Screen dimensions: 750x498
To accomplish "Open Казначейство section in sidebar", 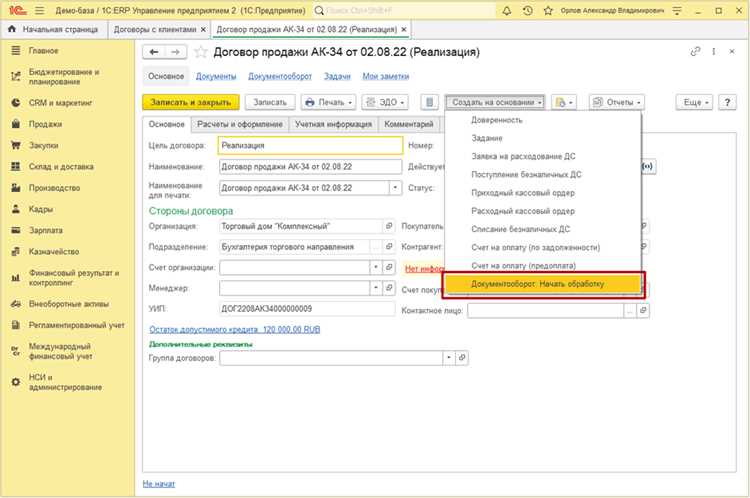I will 54,251.
